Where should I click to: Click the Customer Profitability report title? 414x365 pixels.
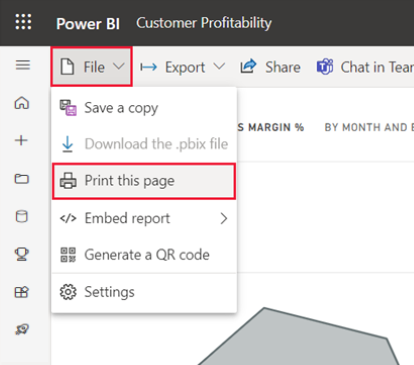(204, 23)
